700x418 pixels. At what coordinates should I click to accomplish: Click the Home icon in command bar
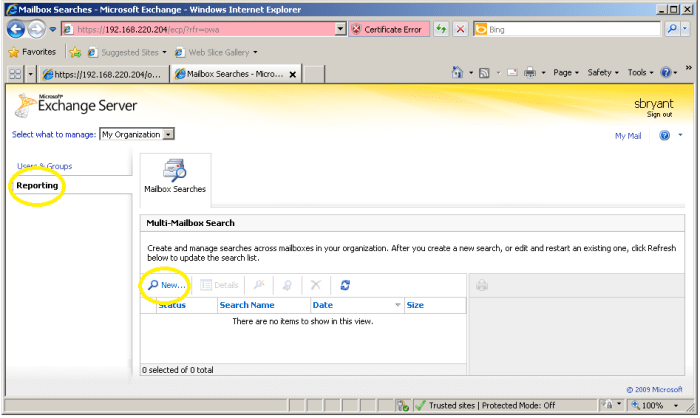pos(457,73)
